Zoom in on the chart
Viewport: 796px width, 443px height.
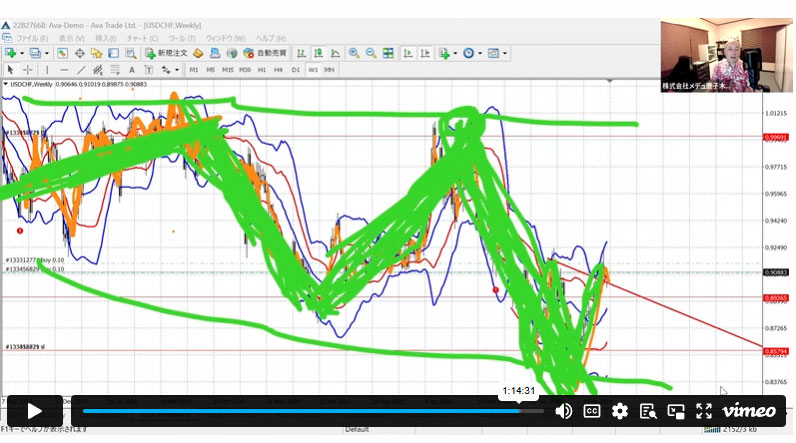354,53
